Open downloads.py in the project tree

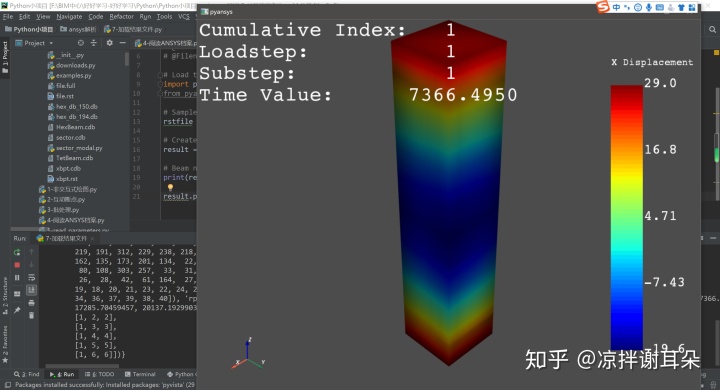[x=71, y=65]
